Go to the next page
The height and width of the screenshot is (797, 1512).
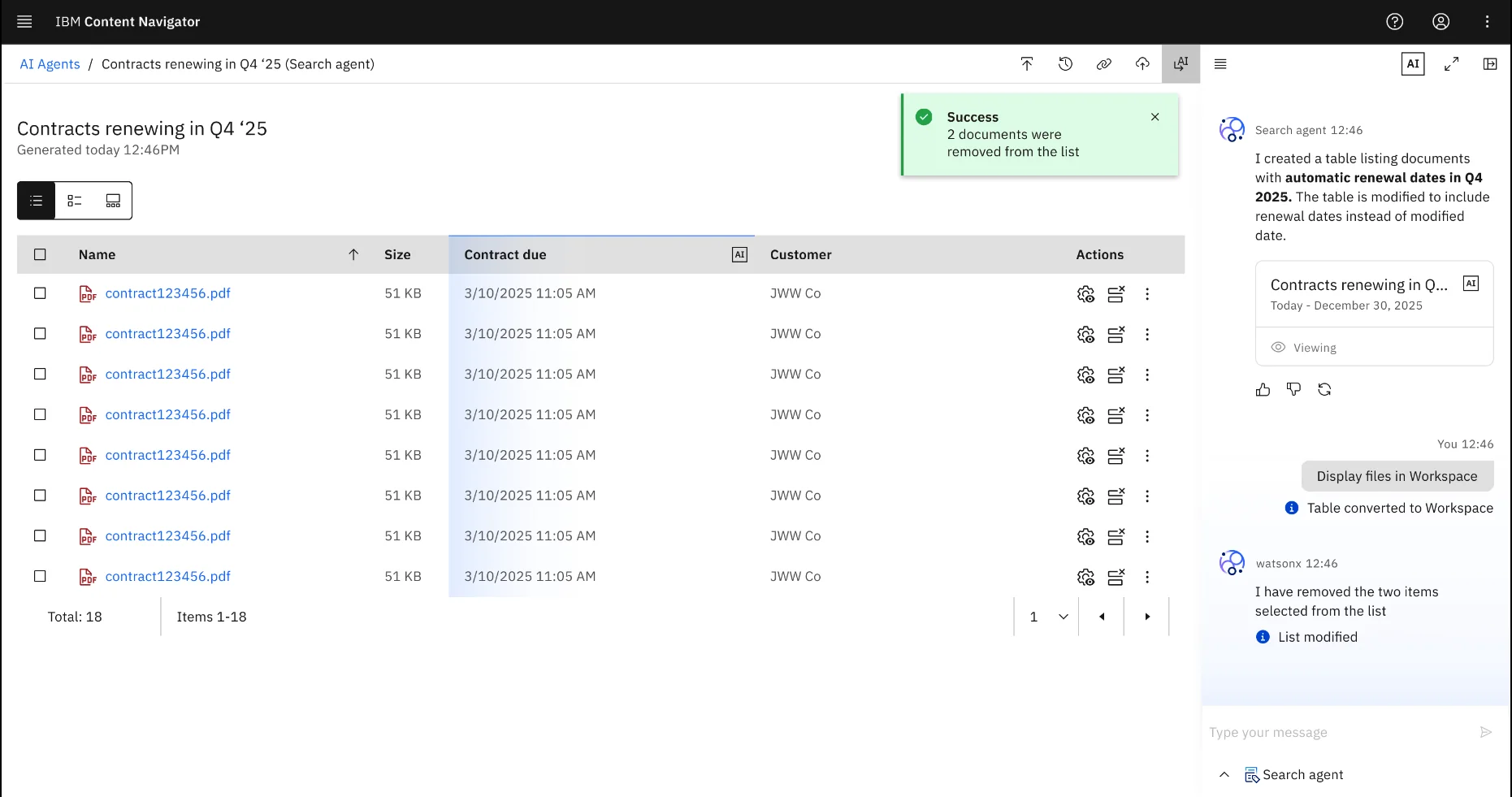(1146, 617)
